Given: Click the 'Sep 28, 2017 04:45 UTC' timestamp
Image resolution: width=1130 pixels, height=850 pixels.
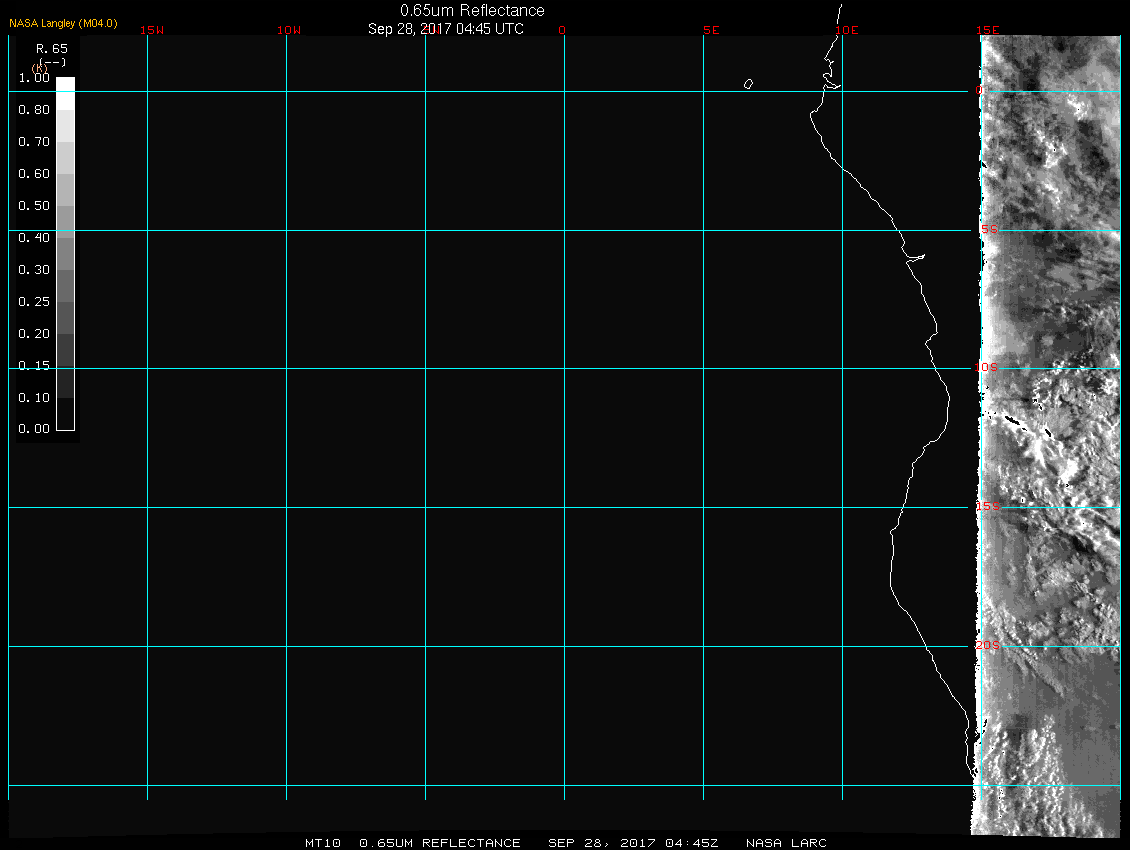Looking at the screenshot, I should [445, 29].
